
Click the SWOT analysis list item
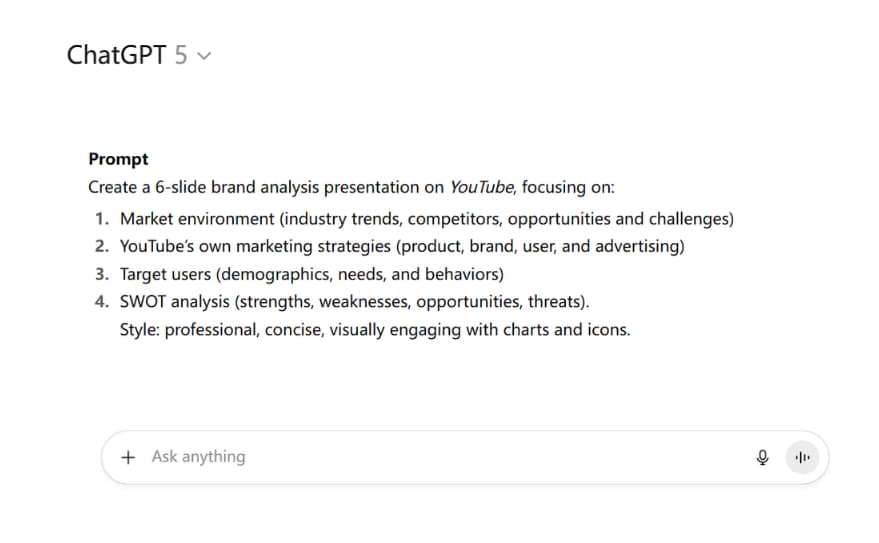pyautogui.click(x=354, y=301)
